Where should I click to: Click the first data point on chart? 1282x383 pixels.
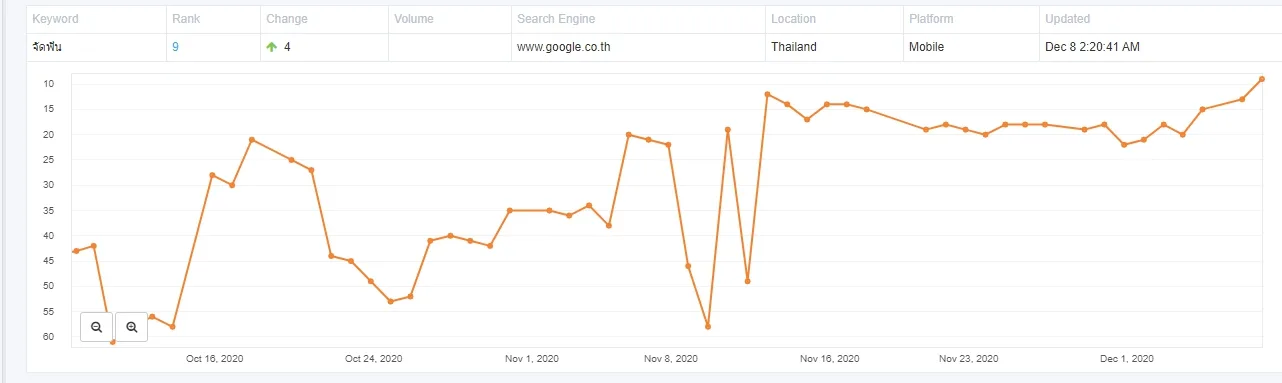75,251
